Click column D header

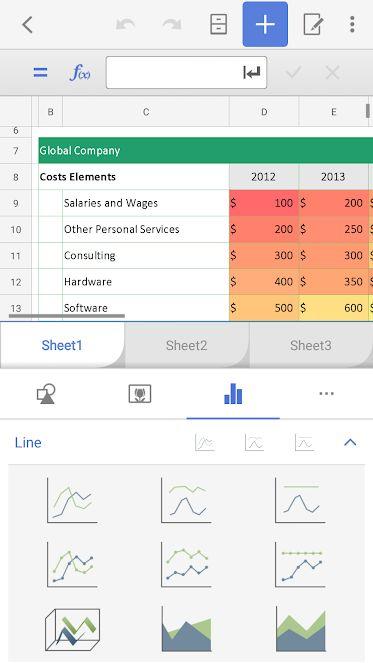264,112
